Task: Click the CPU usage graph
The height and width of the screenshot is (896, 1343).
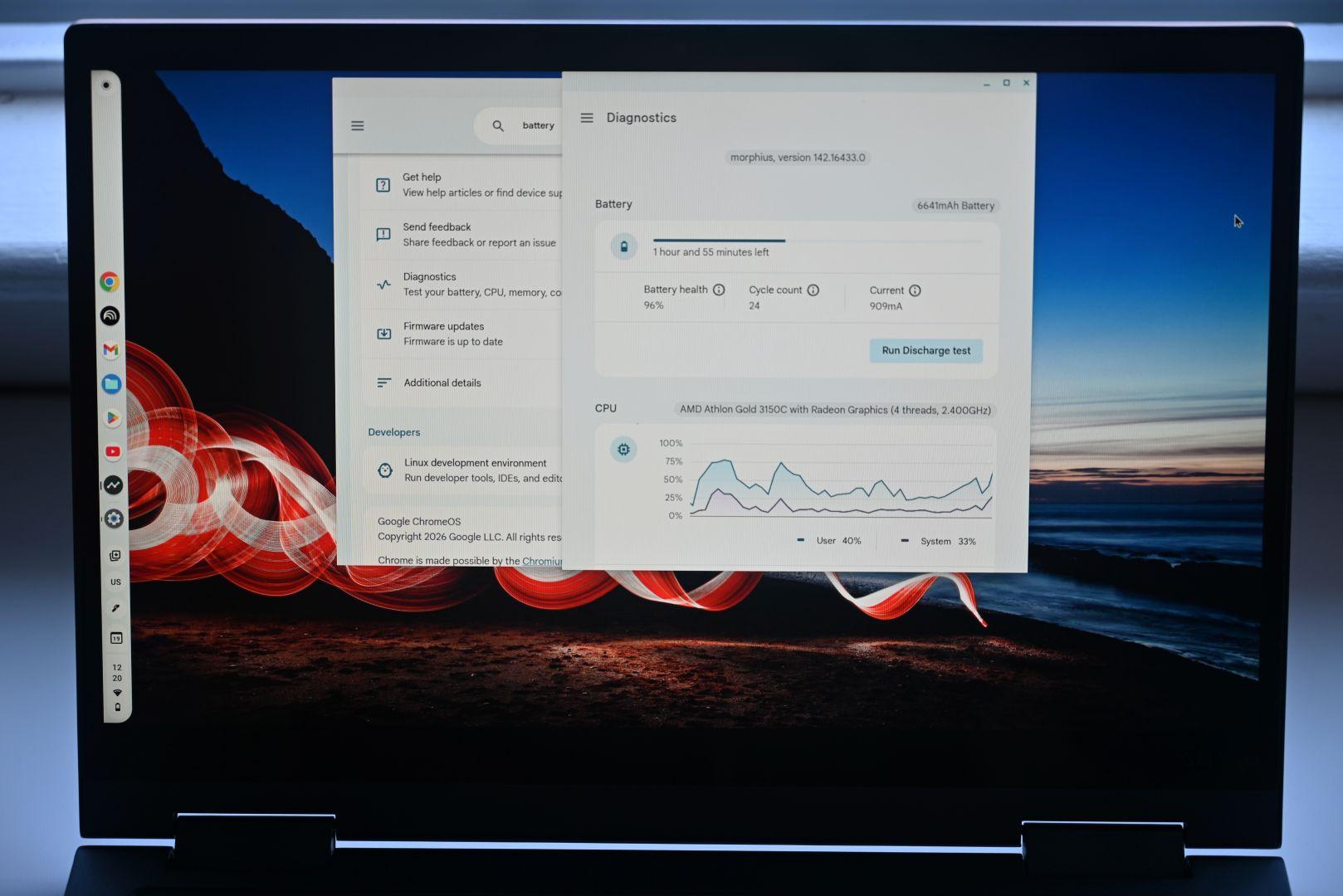Action: pyautogui.click(x=841, y=480)
